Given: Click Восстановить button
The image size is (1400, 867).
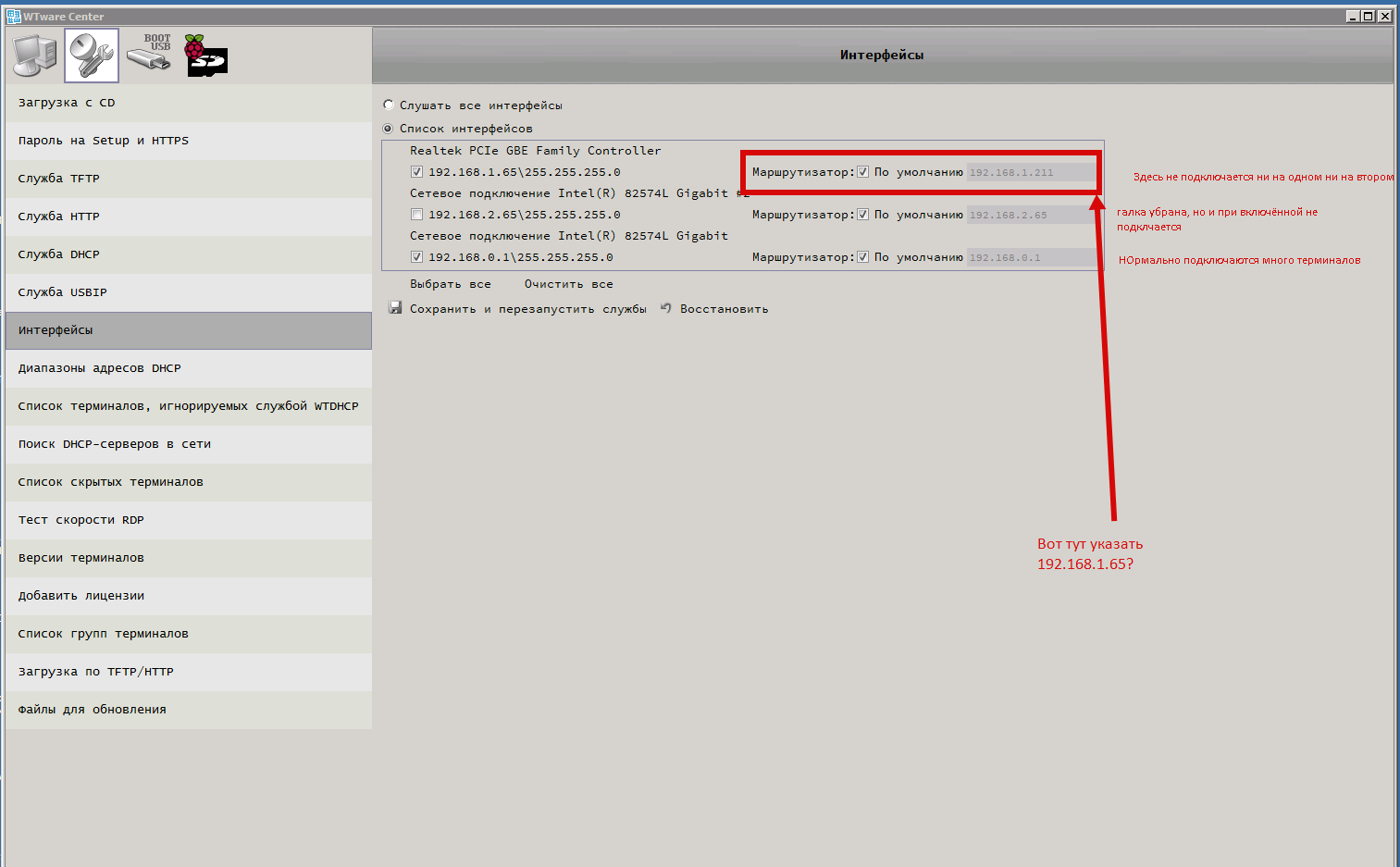Looking at the screenshot, I should coord(724,309).
